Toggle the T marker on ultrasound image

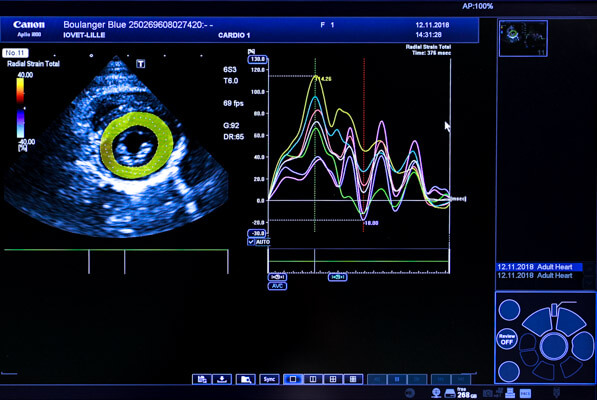tap(140, 64)
